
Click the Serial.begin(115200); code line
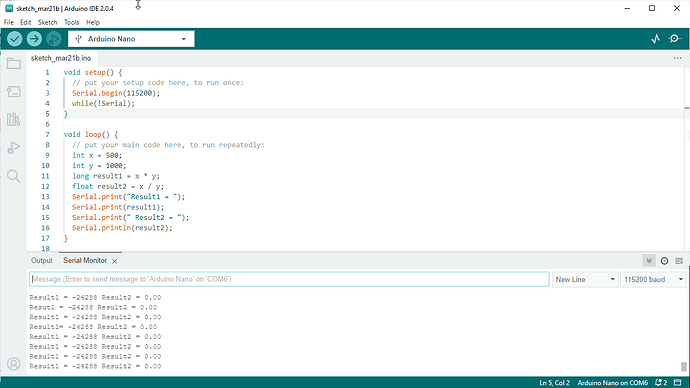116,93
